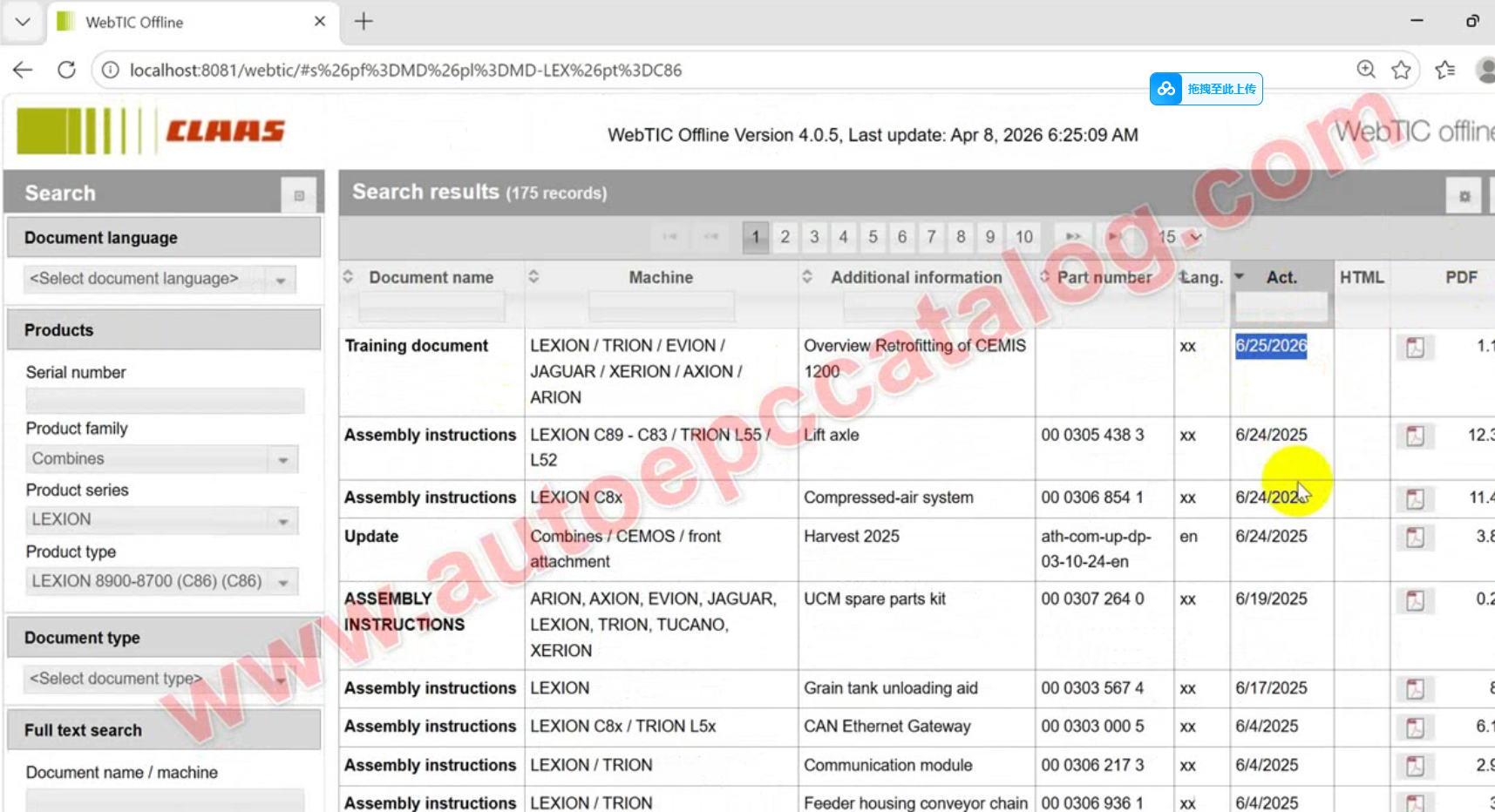Click the browser refresh icon
Viewport: 1495px width, 812px height.
click(66, 70)
